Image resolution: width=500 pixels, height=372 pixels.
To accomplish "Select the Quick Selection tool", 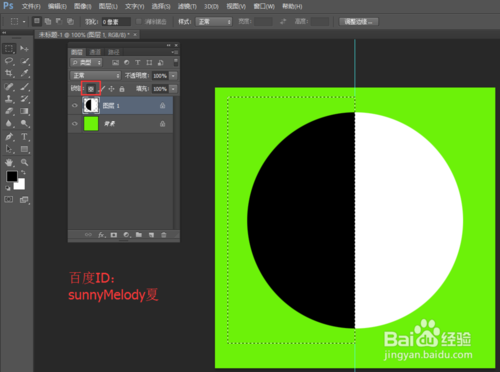I will (x=24, y=61).
